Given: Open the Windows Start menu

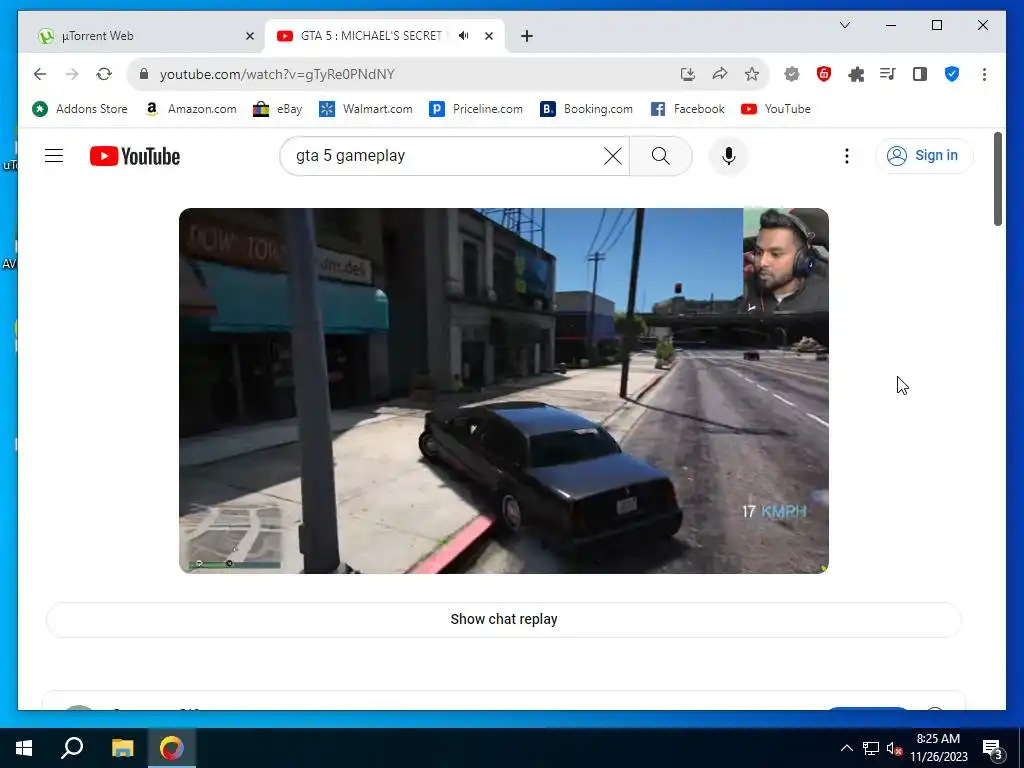Looking at the screenshot, I should point(24,748).
